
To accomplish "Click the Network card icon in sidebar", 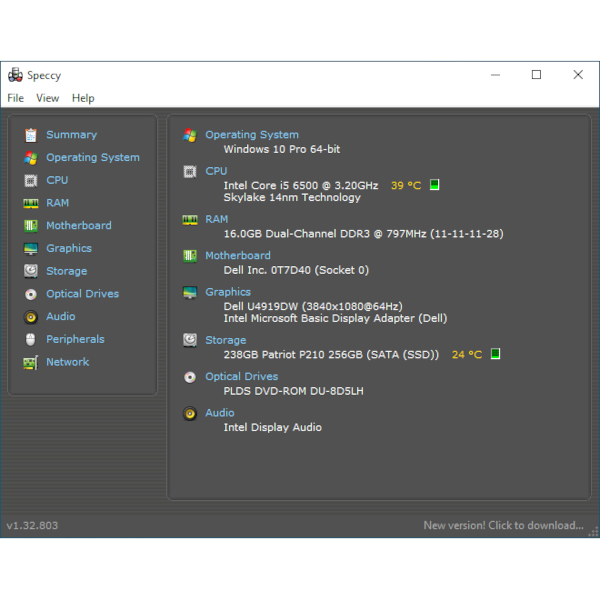I will 31,362.
